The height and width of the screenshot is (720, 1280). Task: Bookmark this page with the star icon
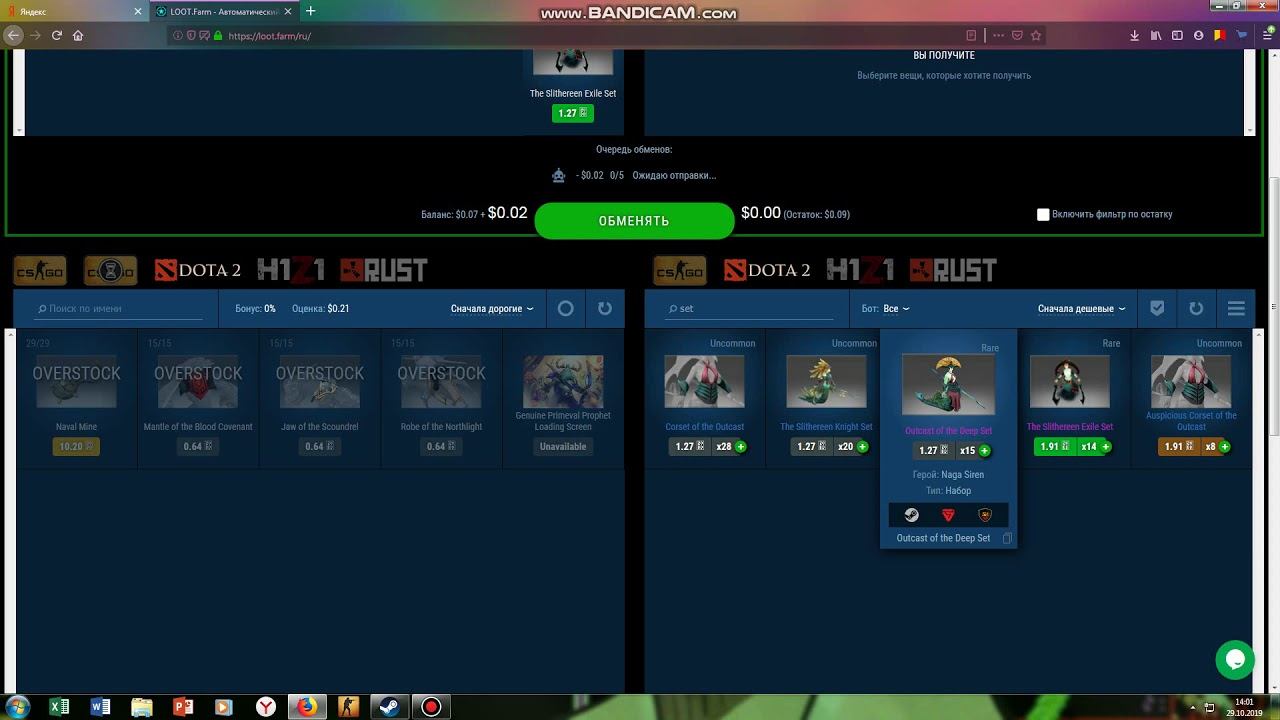pos(1036,35)
